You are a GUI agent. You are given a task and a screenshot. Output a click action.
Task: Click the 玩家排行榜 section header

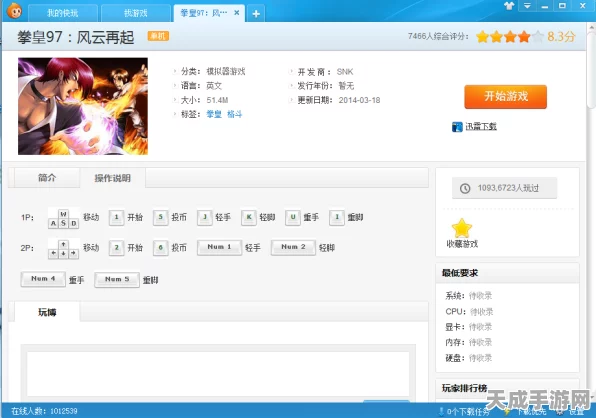(507, 388)
